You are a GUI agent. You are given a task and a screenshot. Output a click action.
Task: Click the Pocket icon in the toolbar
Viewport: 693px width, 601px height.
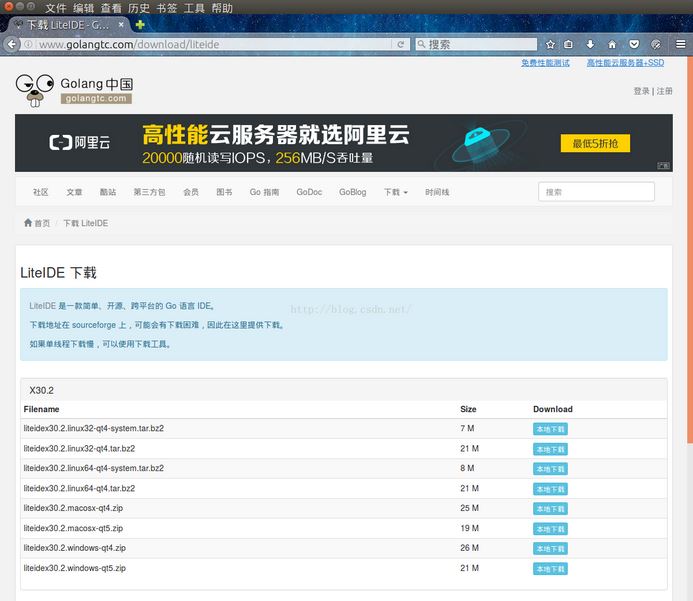634,44
